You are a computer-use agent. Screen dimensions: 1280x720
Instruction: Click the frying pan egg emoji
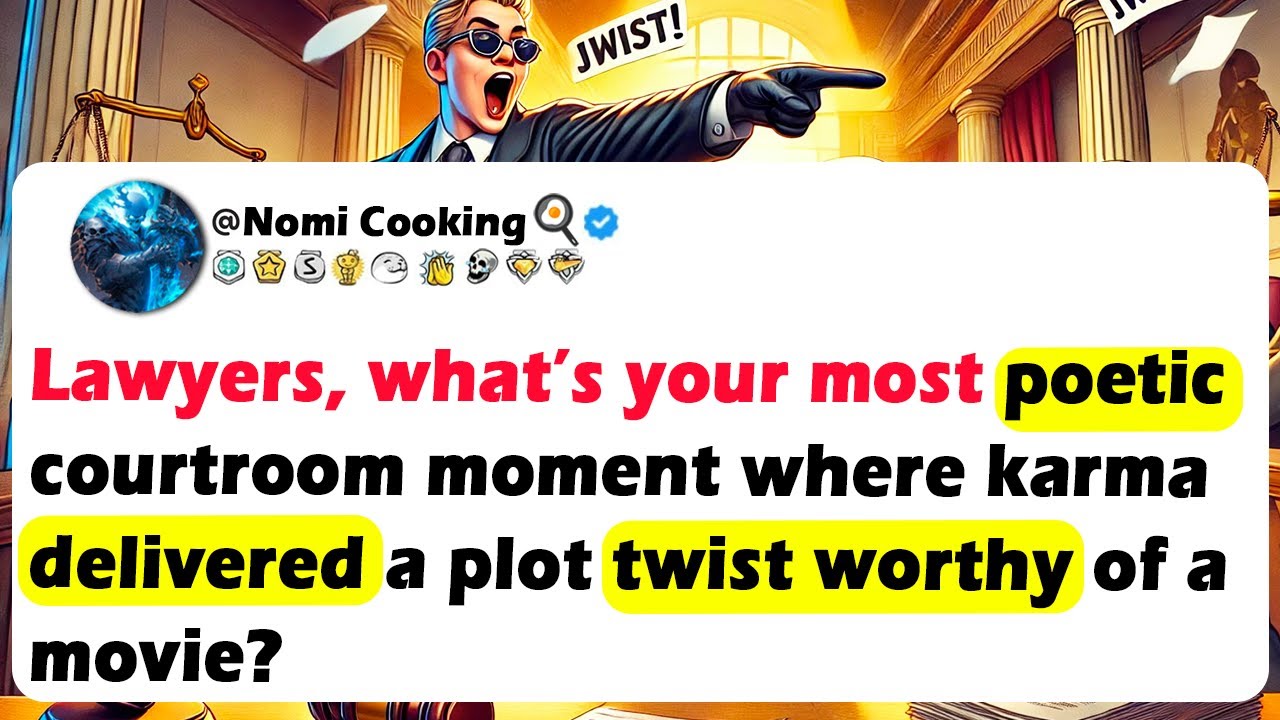[557, 219]
